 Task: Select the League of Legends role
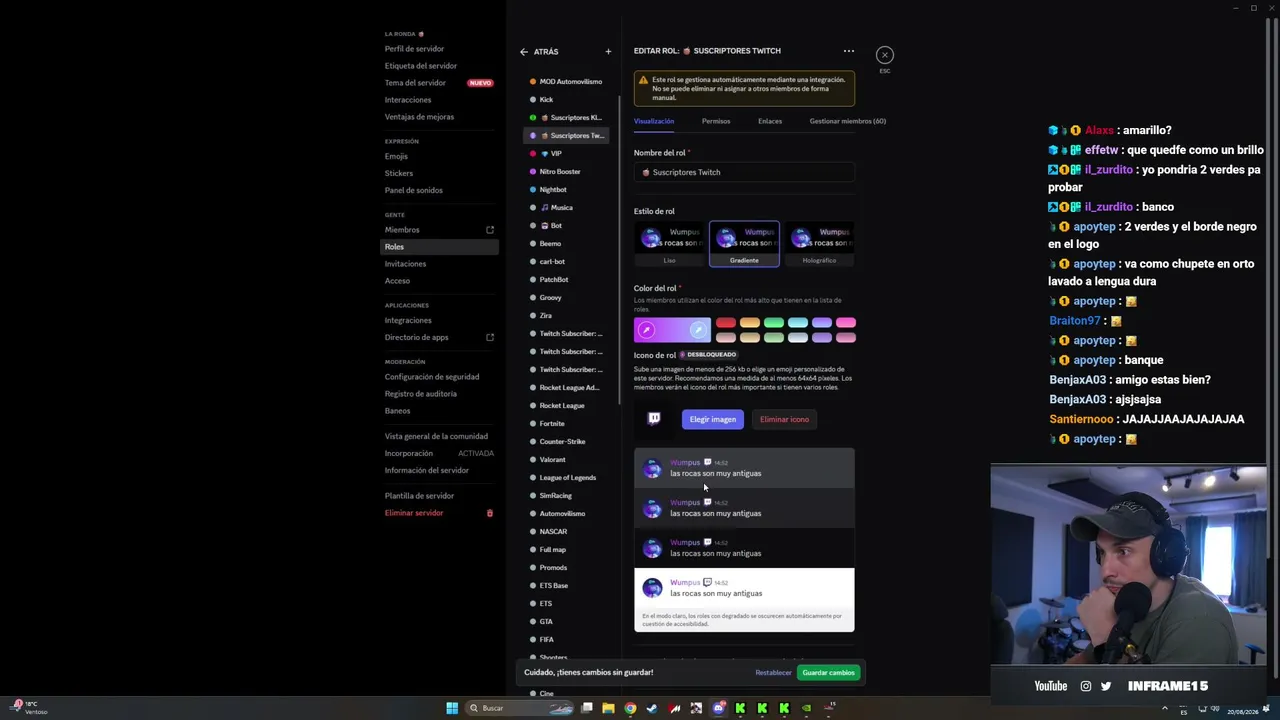(566, 478)
